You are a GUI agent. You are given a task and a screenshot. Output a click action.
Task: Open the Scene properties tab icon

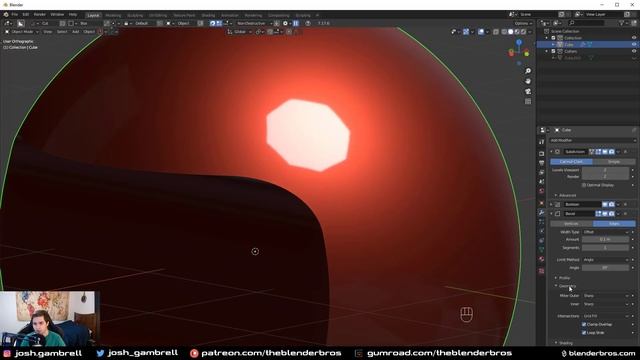point(542,181)
